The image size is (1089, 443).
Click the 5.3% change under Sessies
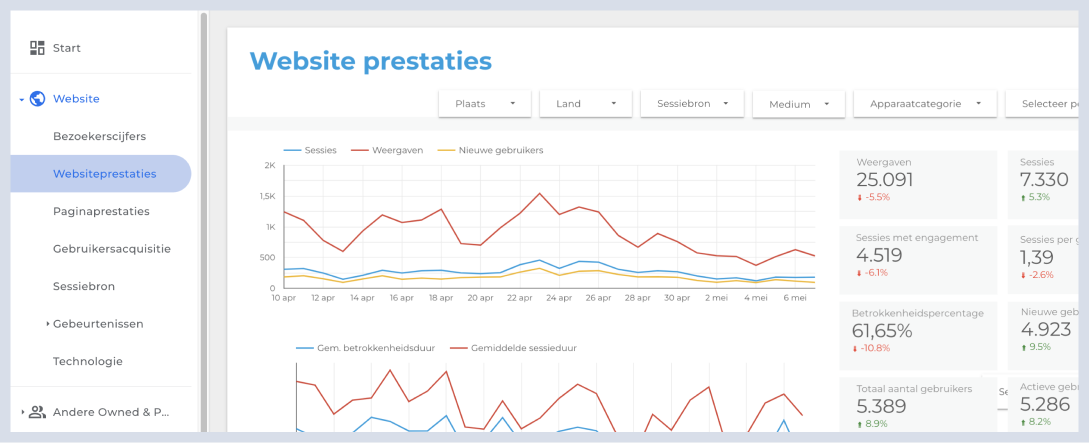[1035, 197]
